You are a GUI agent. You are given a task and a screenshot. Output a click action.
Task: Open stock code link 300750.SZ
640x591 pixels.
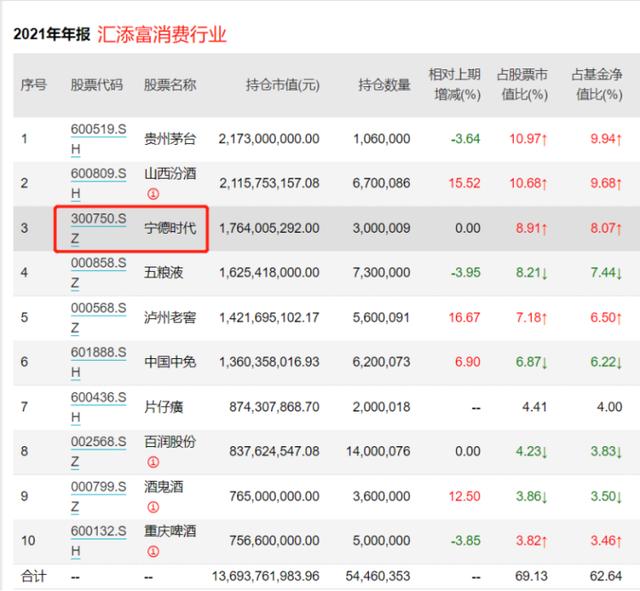click(98, 229)
